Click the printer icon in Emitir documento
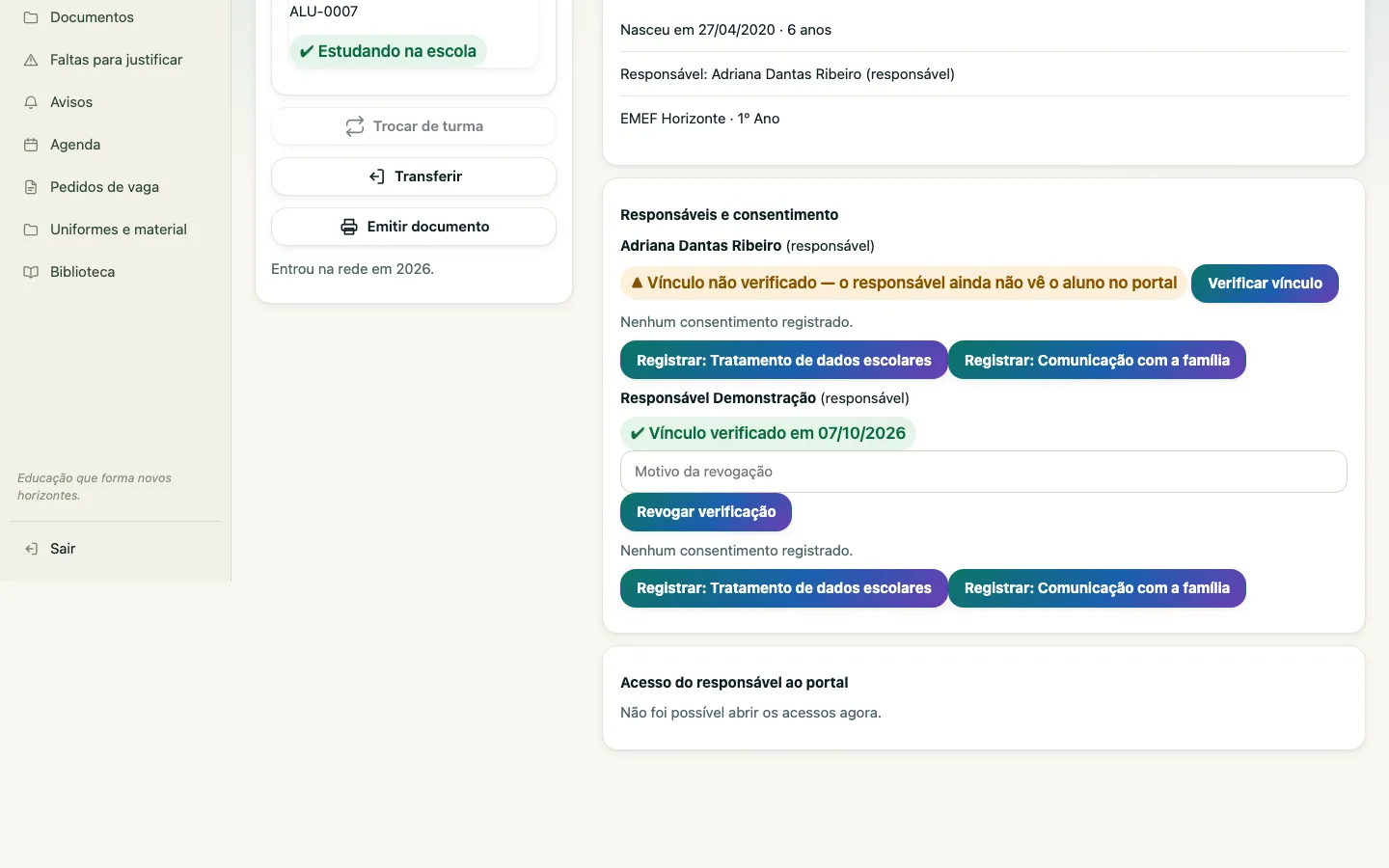The image size is (1389, 868). [349, 227]
